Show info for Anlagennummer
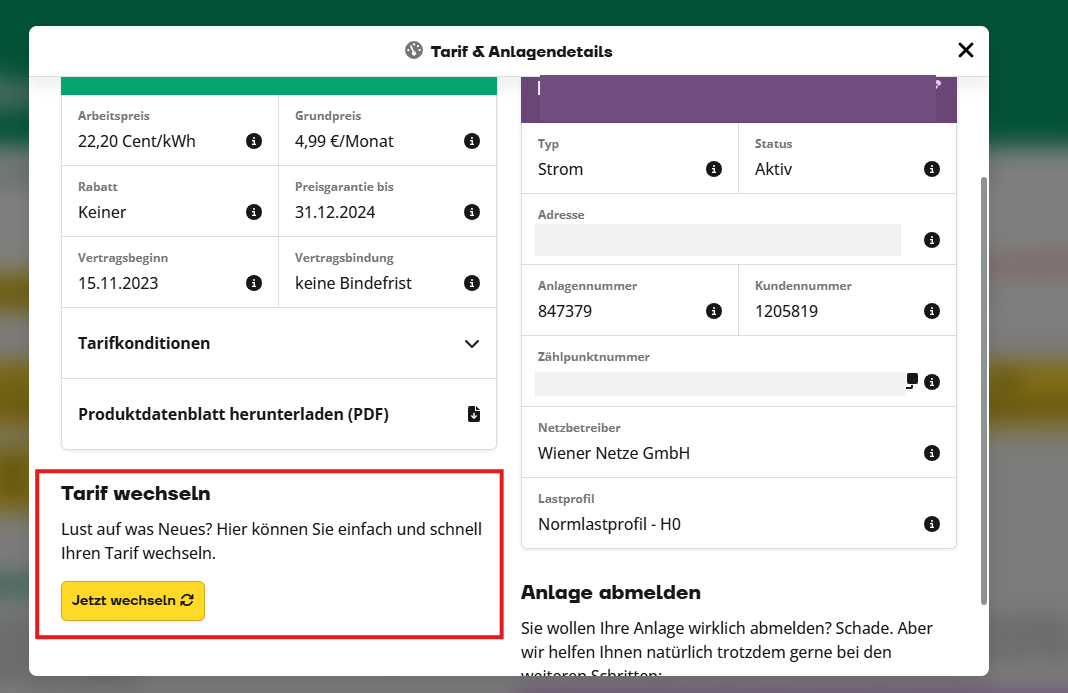 [x=714, y=311]
